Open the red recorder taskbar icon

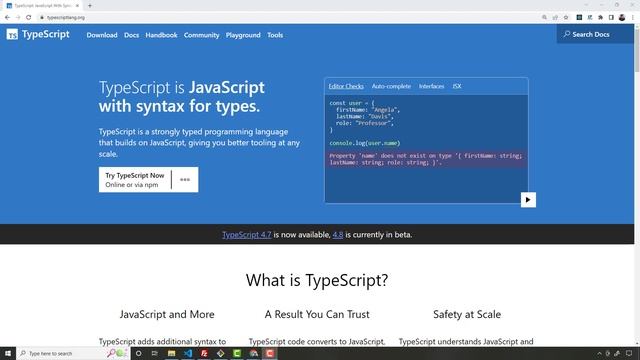point(270,353)
